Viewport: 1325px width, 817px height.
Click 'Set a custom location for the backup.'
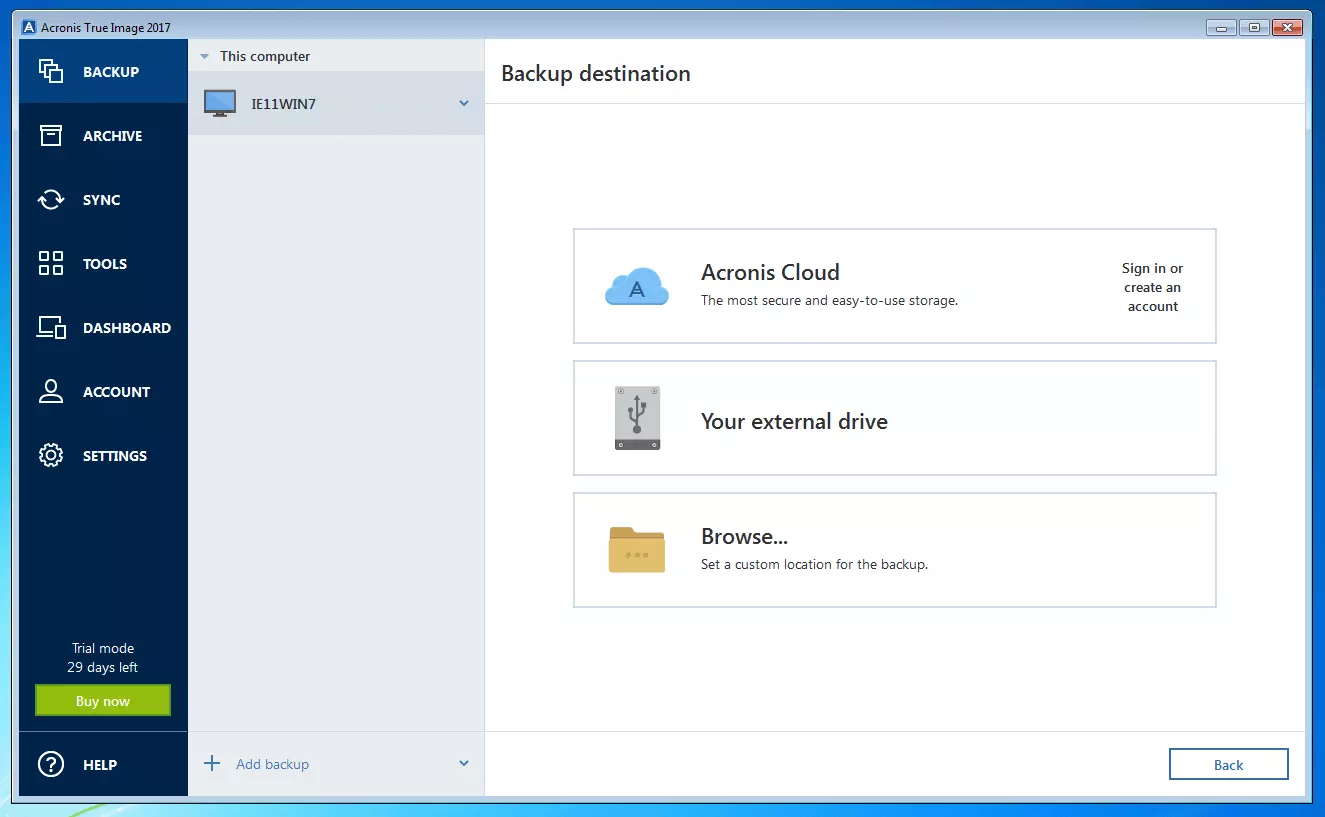tap(814, 564)
